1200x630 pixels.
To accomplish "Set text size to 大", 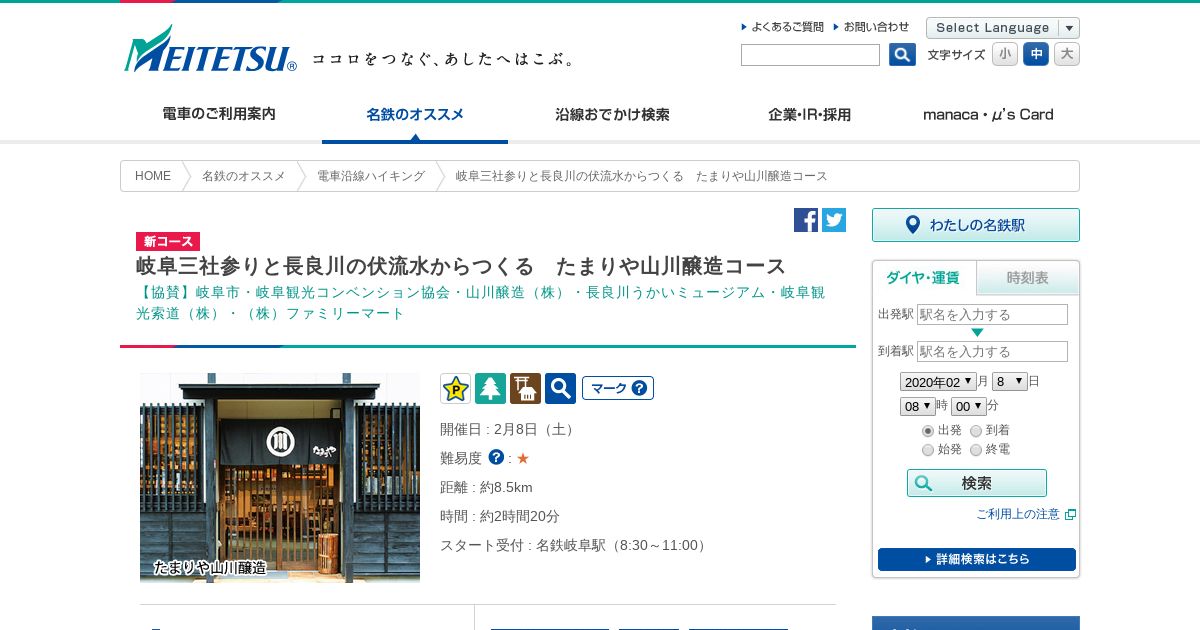I will (x=1067, y=54).
